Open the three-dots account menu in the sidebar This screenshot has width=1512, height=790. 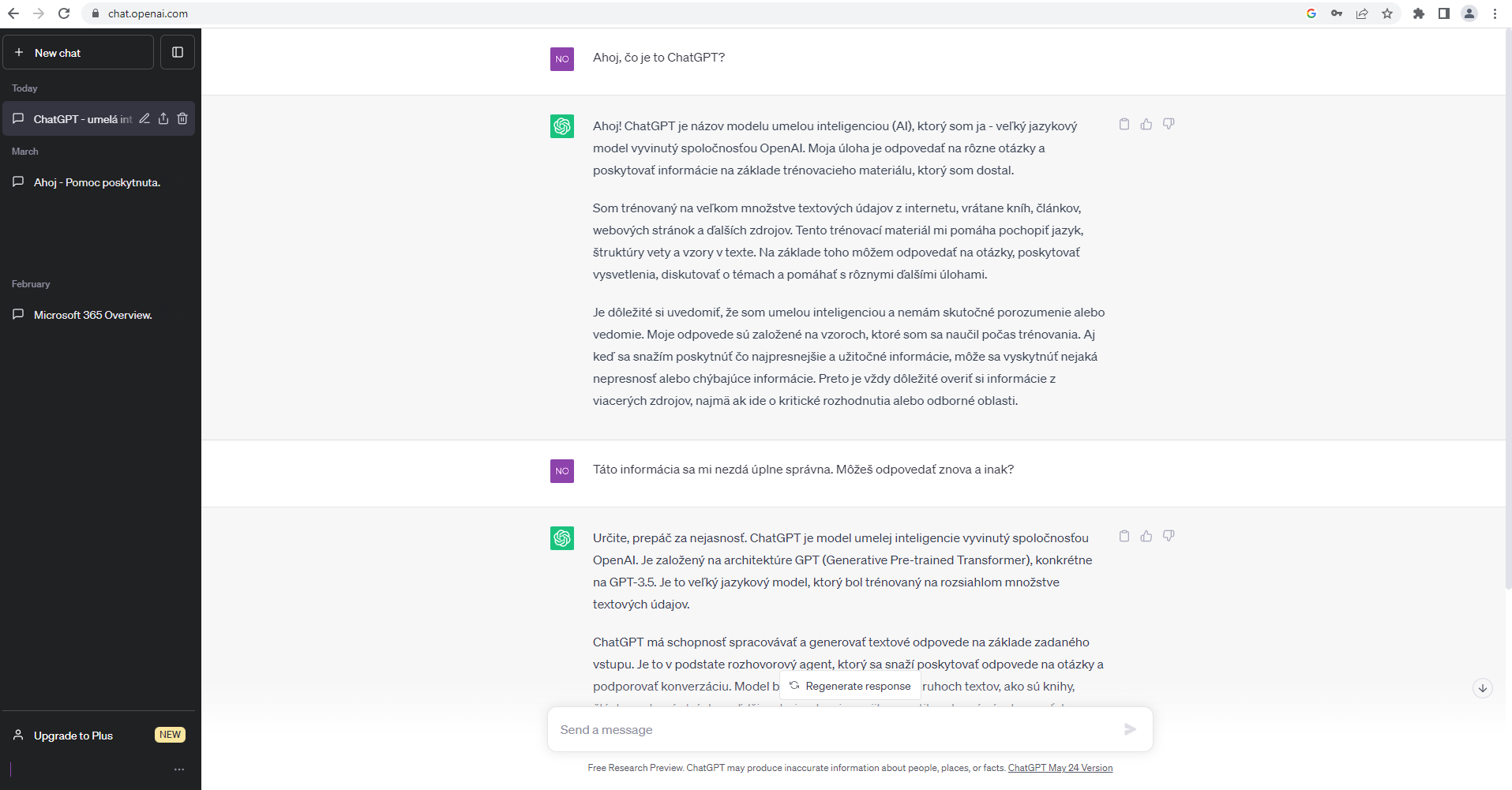(x=179, y=769)
